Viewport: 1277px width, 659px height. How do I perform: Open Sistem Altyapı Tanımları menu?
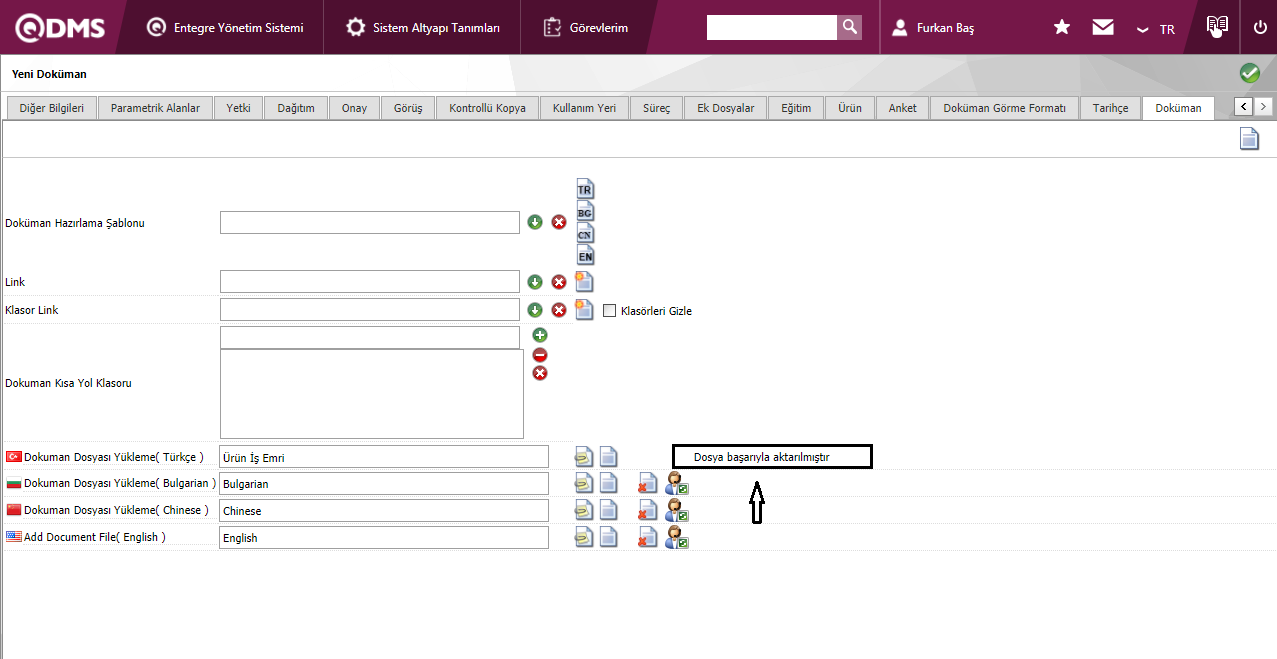pos(423,28)
